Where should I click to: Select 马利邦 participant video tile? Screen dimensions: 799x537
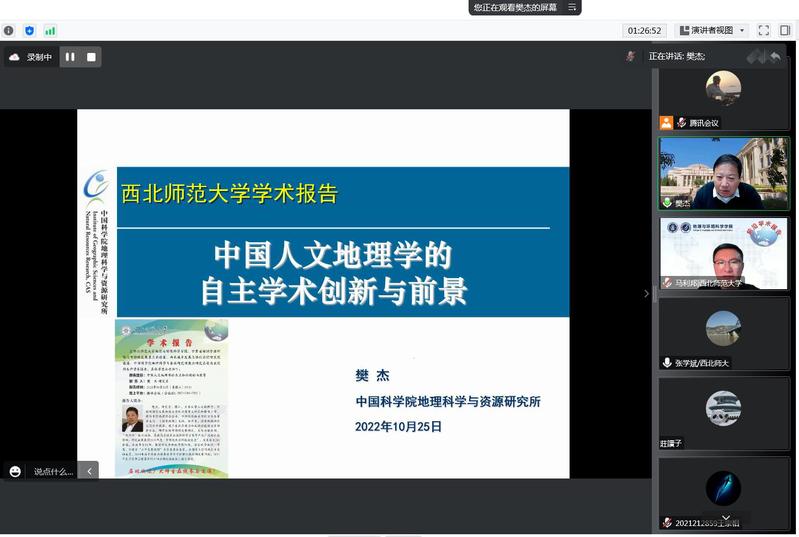[723, 254]
